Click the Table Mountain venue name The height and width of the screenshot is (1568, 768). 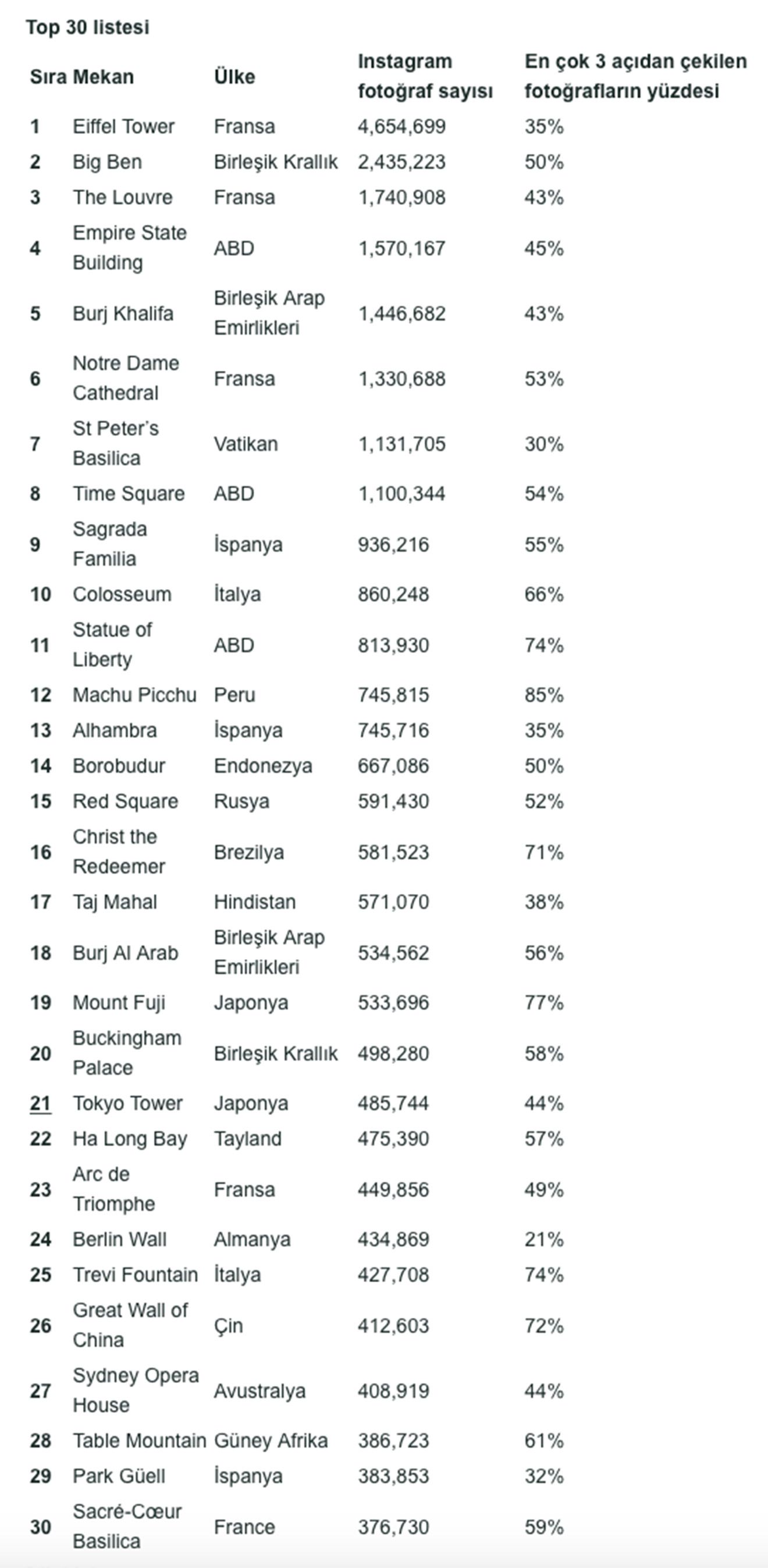tap(140, 1441)
